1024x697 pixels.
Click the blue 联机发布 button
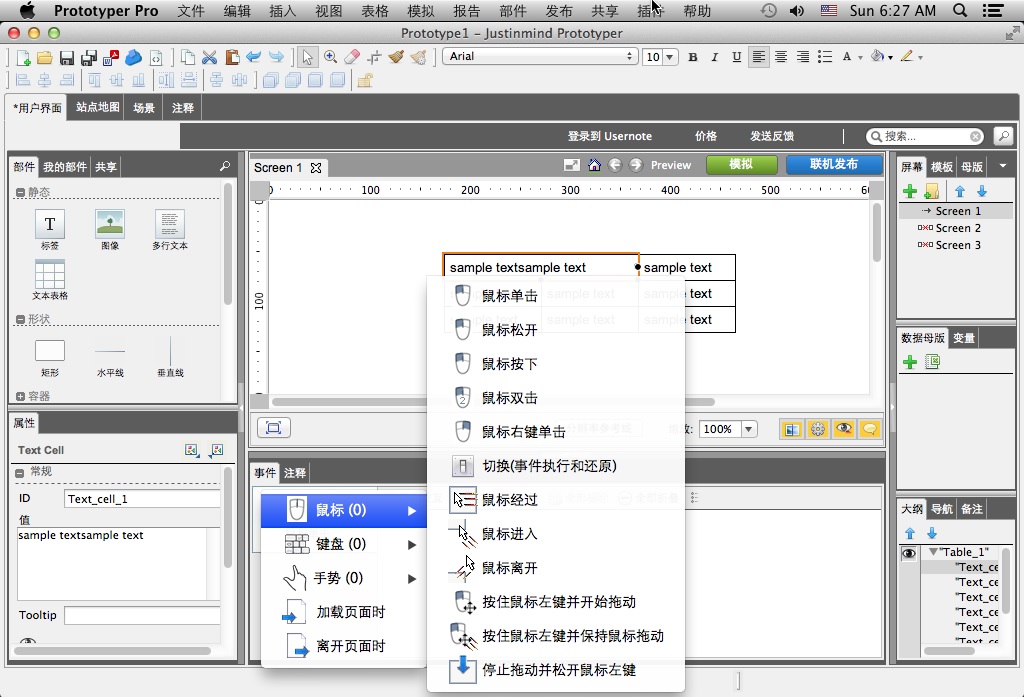[833, 165]
